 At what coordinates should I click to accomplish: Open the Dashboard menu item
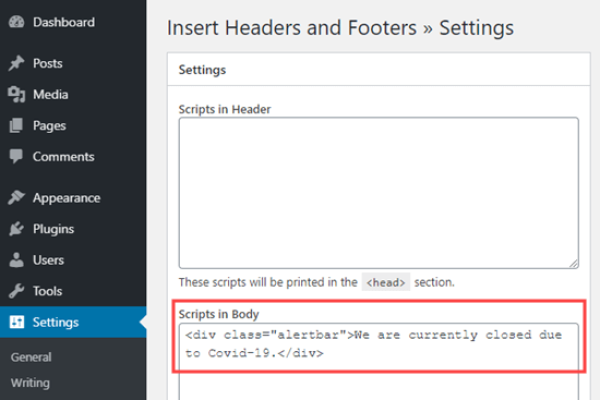pyautogui.click(x=63, y=22)
